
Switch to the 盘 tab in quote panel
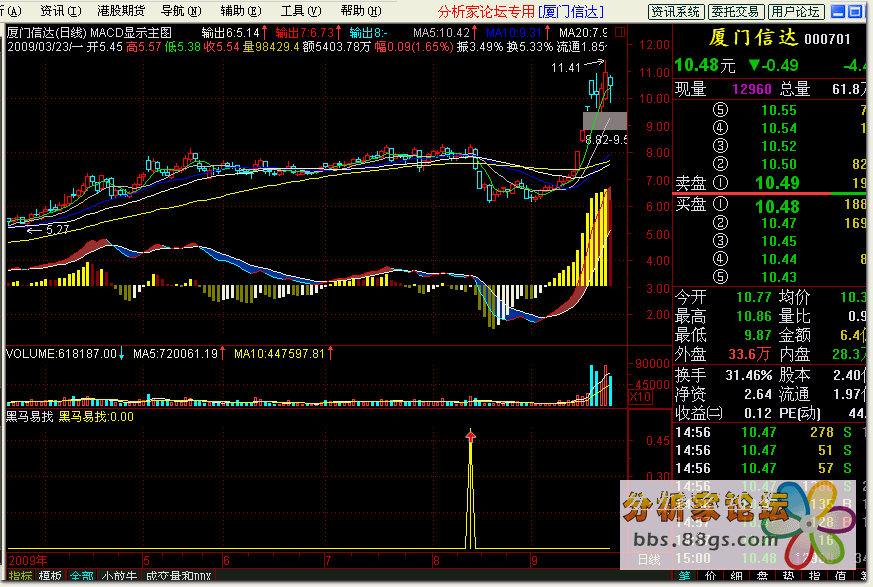(x=763, y=576)
